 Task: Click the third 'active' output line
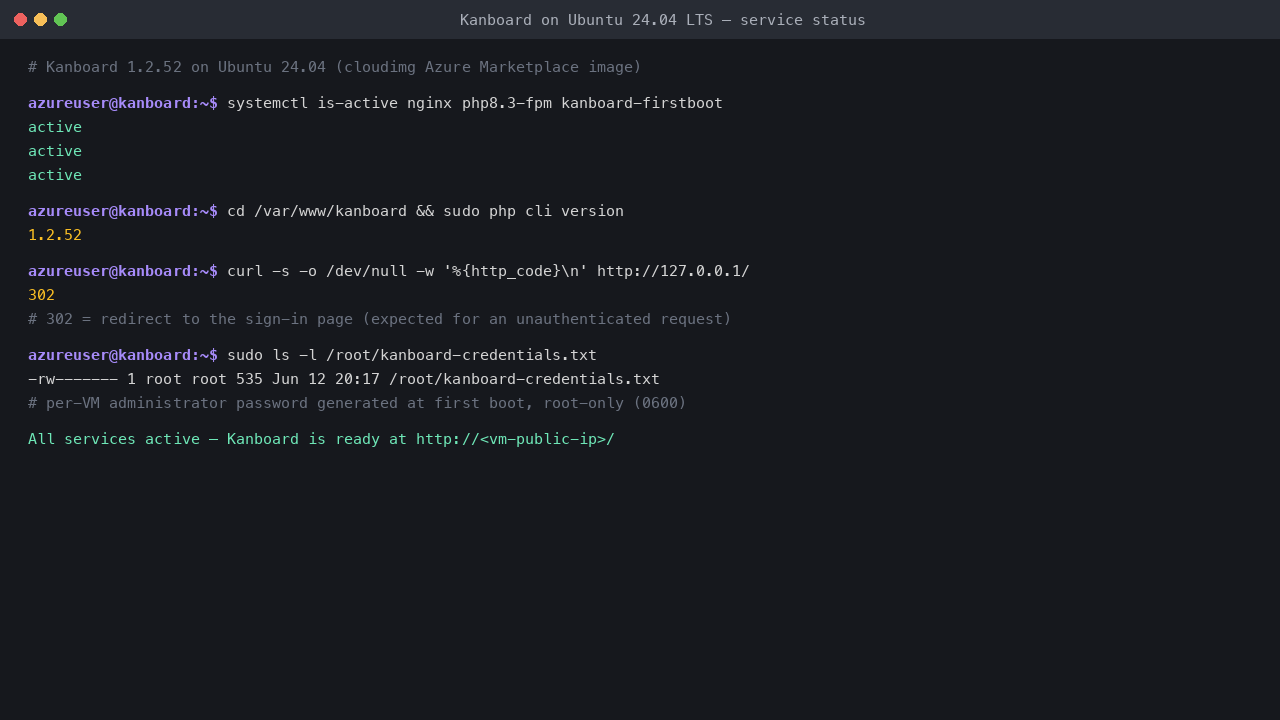click(x=55, y=175)
